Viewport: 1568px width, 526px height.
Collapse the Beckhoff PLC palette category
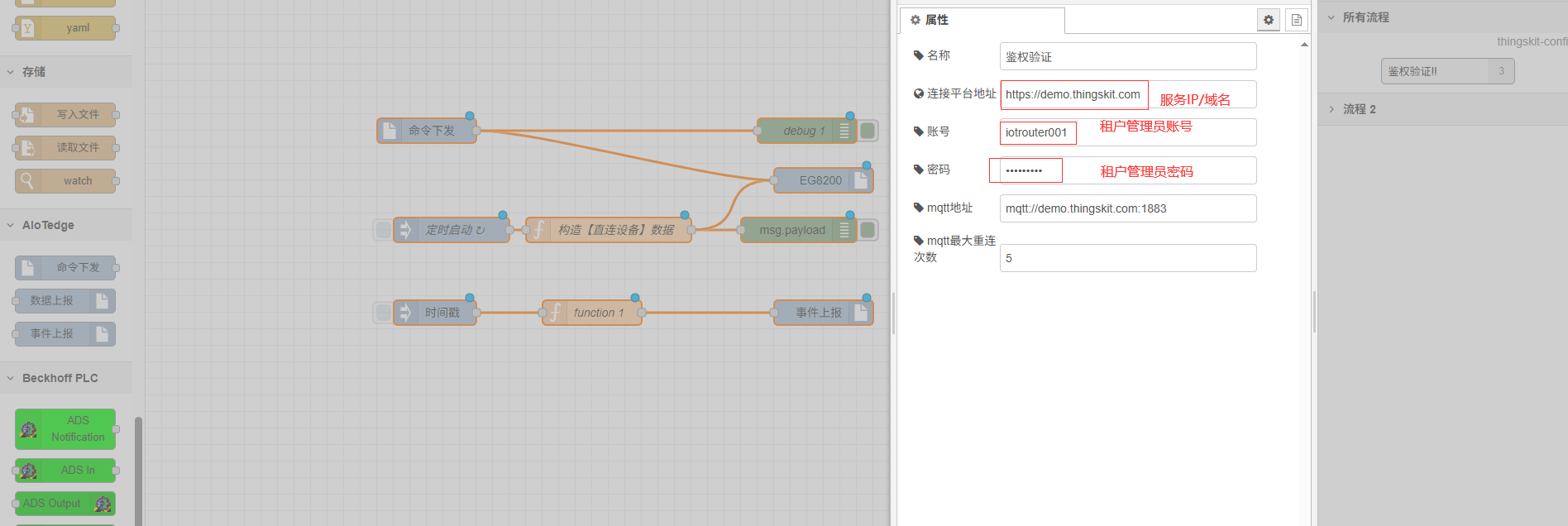[60, 378]
